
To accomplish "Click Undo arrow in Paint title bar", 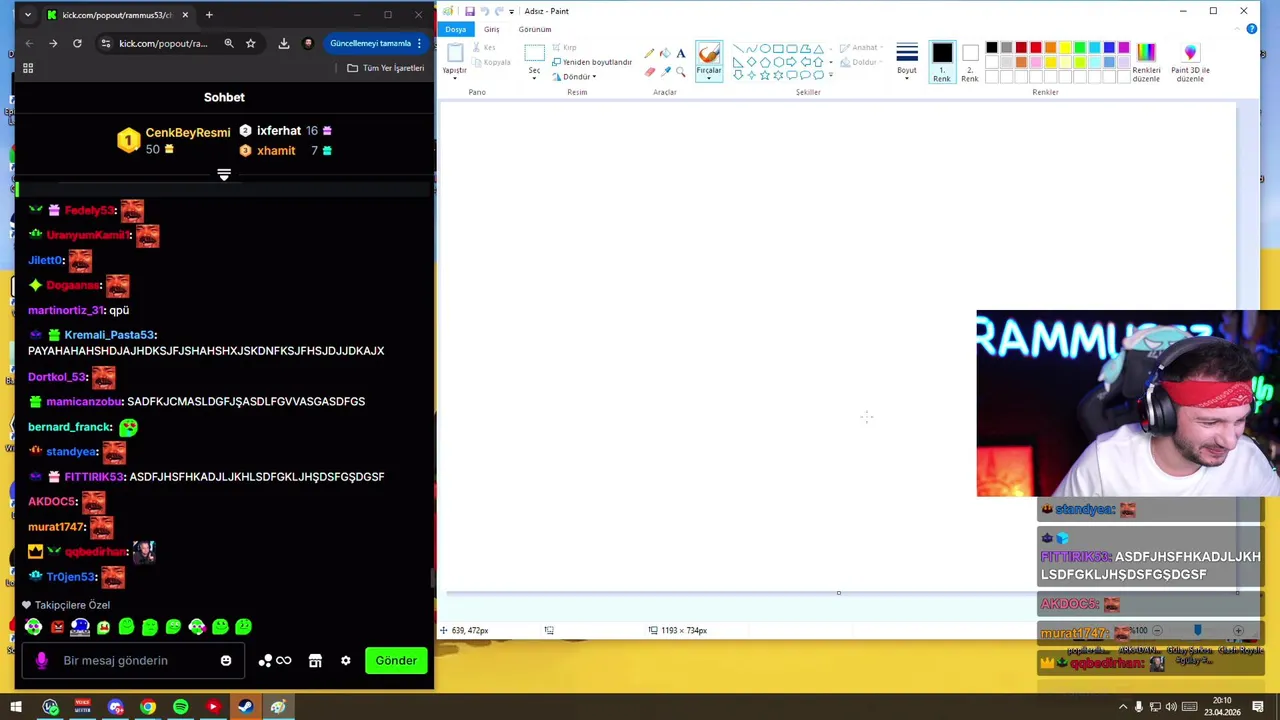I will tap(485, 11).
